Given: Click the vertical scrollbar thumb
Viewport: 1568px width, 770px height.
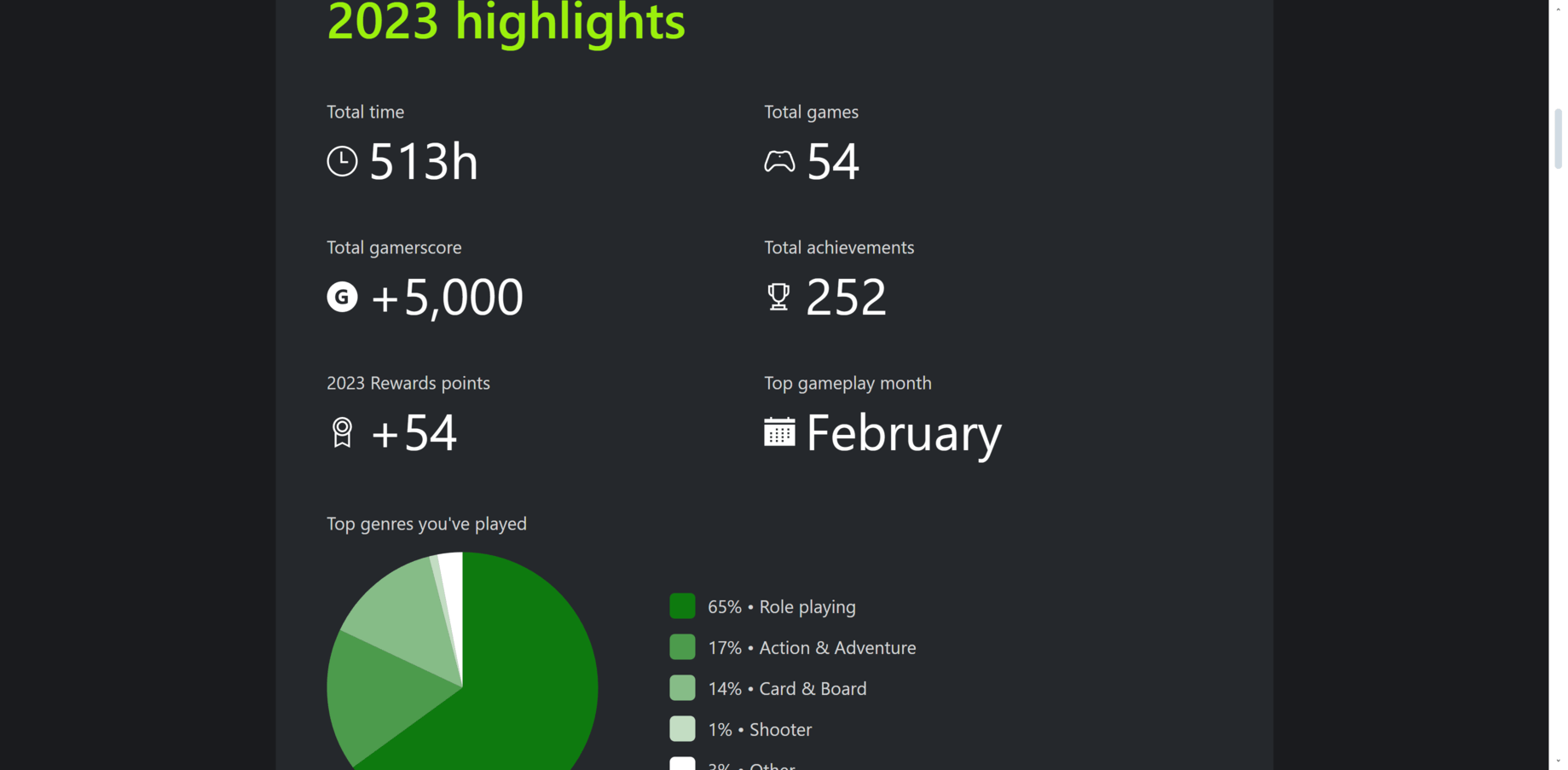Looking at the screenshot, I should click(x=1559, y=139).
